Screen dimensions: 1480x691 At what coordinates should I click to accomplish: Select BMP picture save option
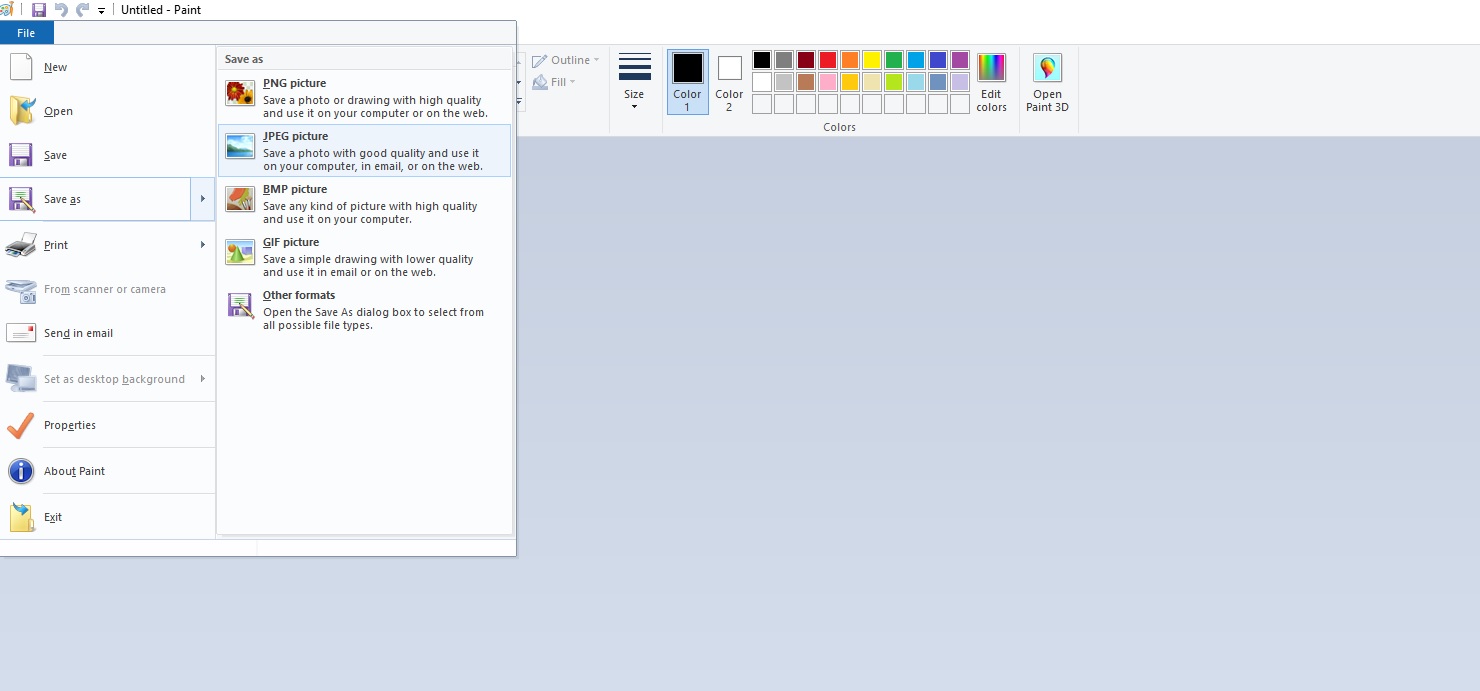364,204
